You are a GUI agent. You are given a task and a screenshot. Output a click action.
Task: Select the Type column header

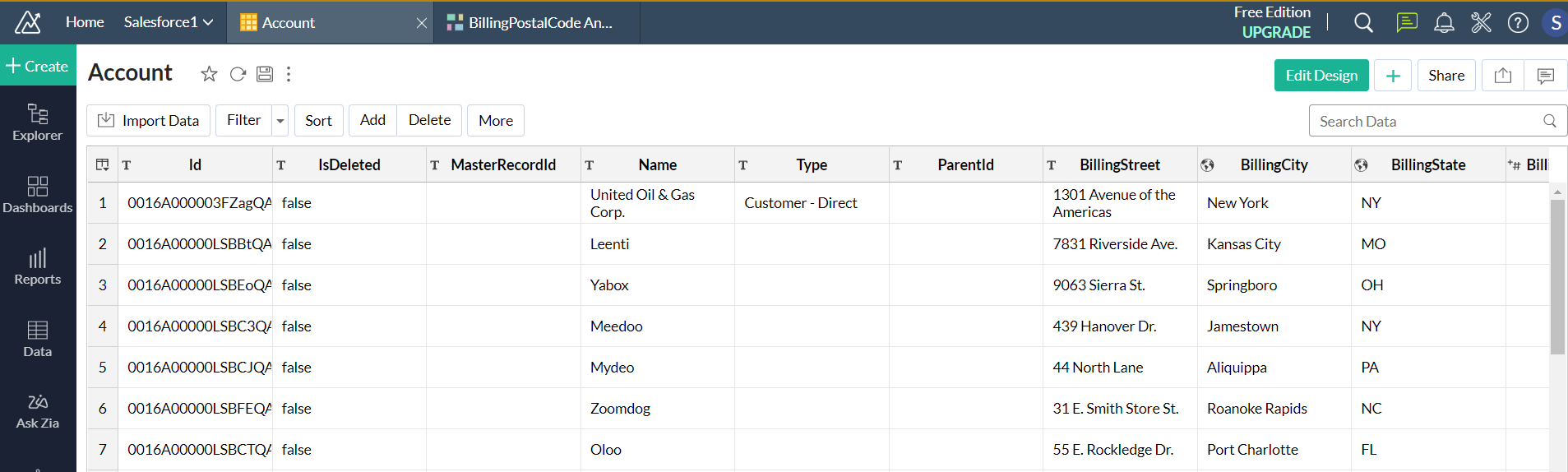(x=812, y=165)
